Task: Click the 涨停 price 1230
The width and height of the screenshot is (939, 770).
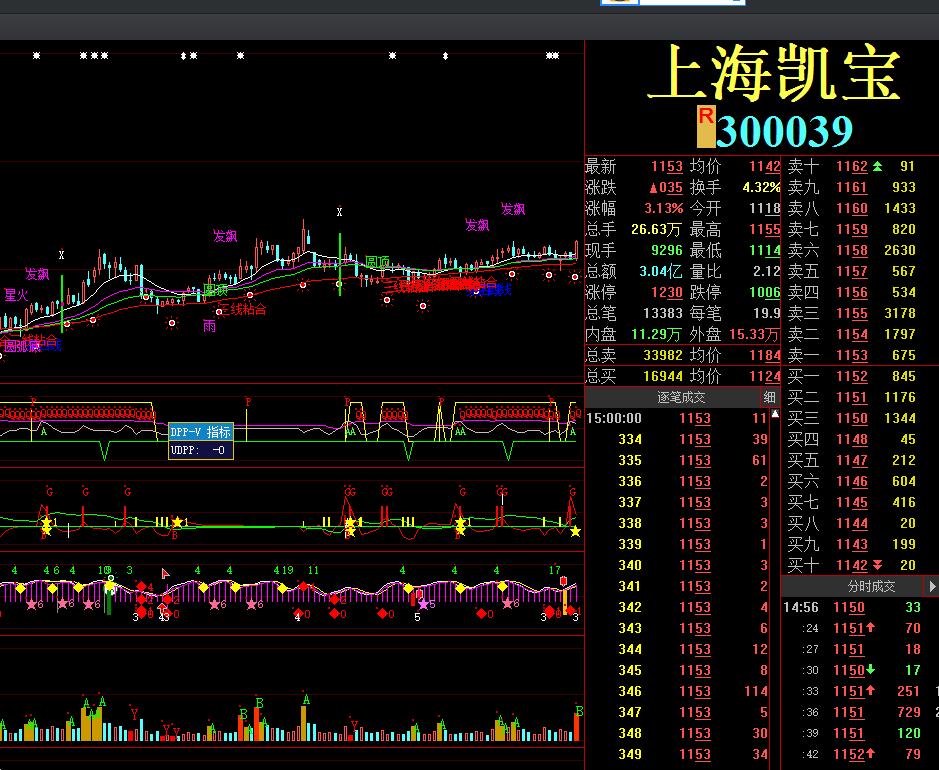Action: [x=667, y=292]
